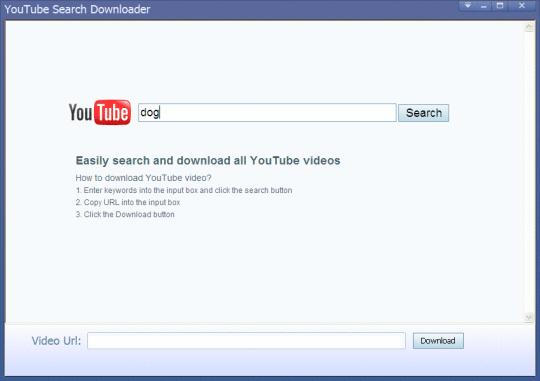Open the title bar dropdown arrow menu

point(467,6)
